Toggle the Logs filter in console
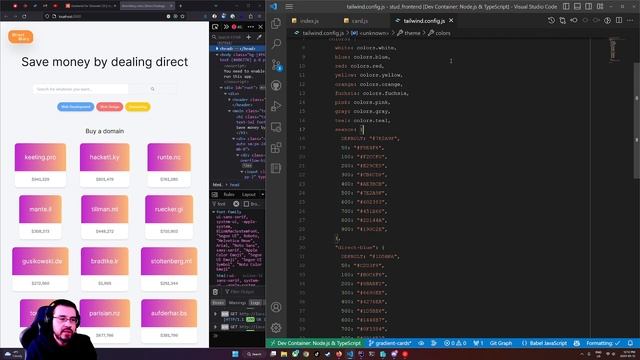 256,303
